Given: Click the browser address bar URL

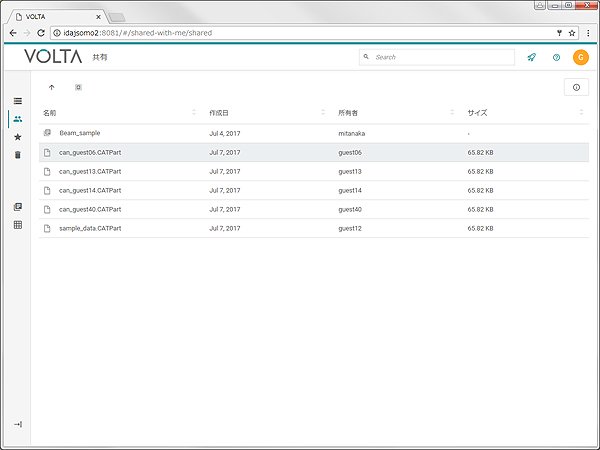Looking at the screenshot, I should [x=138, y=33].
